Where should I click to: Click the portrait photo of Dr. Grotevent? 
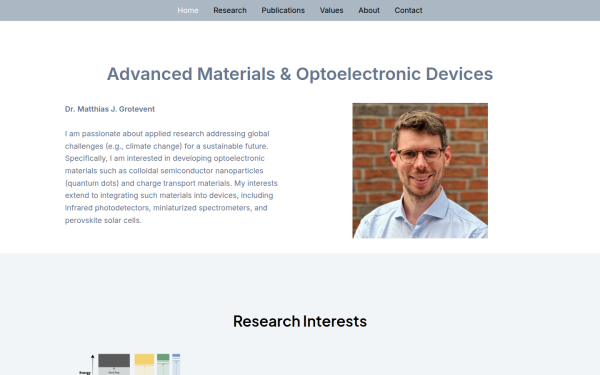coord(420,170)
